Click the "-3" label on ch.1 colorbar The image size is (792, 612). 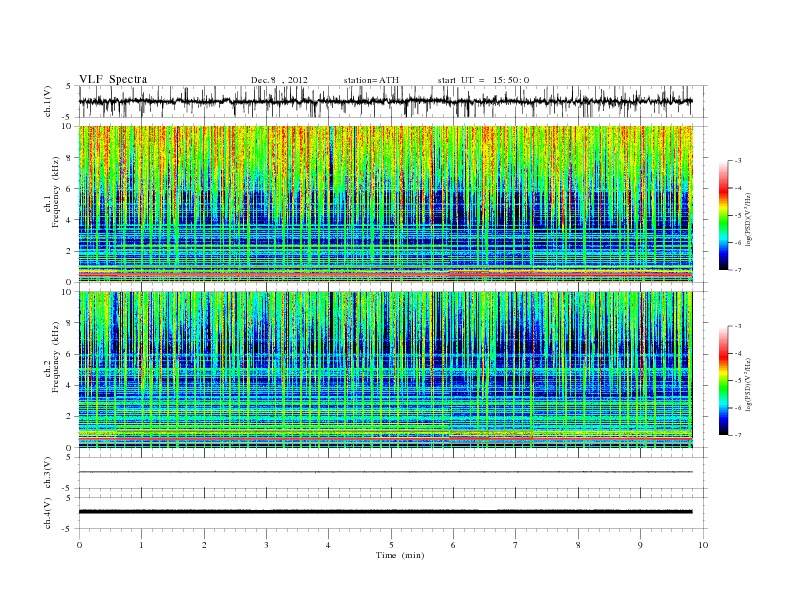(x=738, y=161)
